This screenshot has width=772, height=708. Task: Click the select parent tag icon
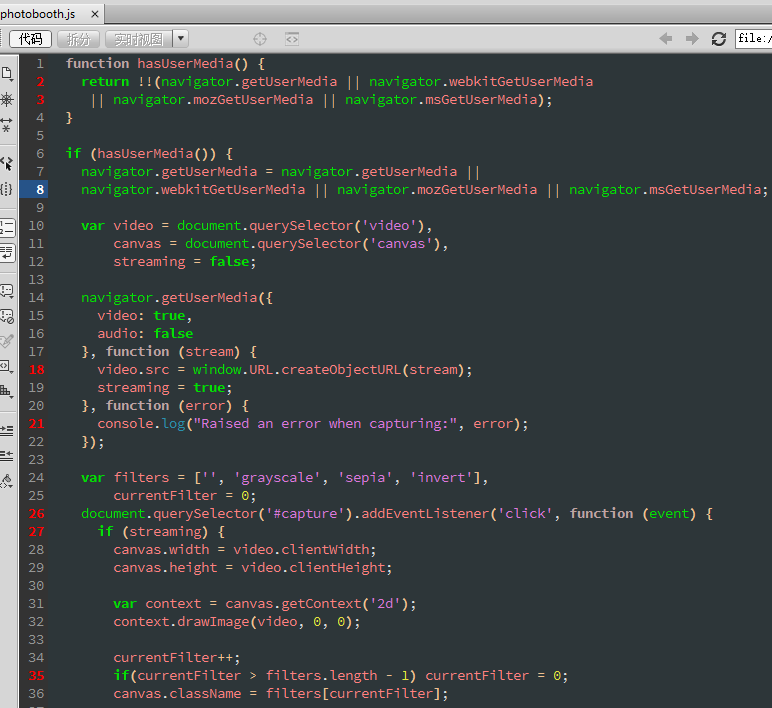pyautogui.click(x=7, y=163)
